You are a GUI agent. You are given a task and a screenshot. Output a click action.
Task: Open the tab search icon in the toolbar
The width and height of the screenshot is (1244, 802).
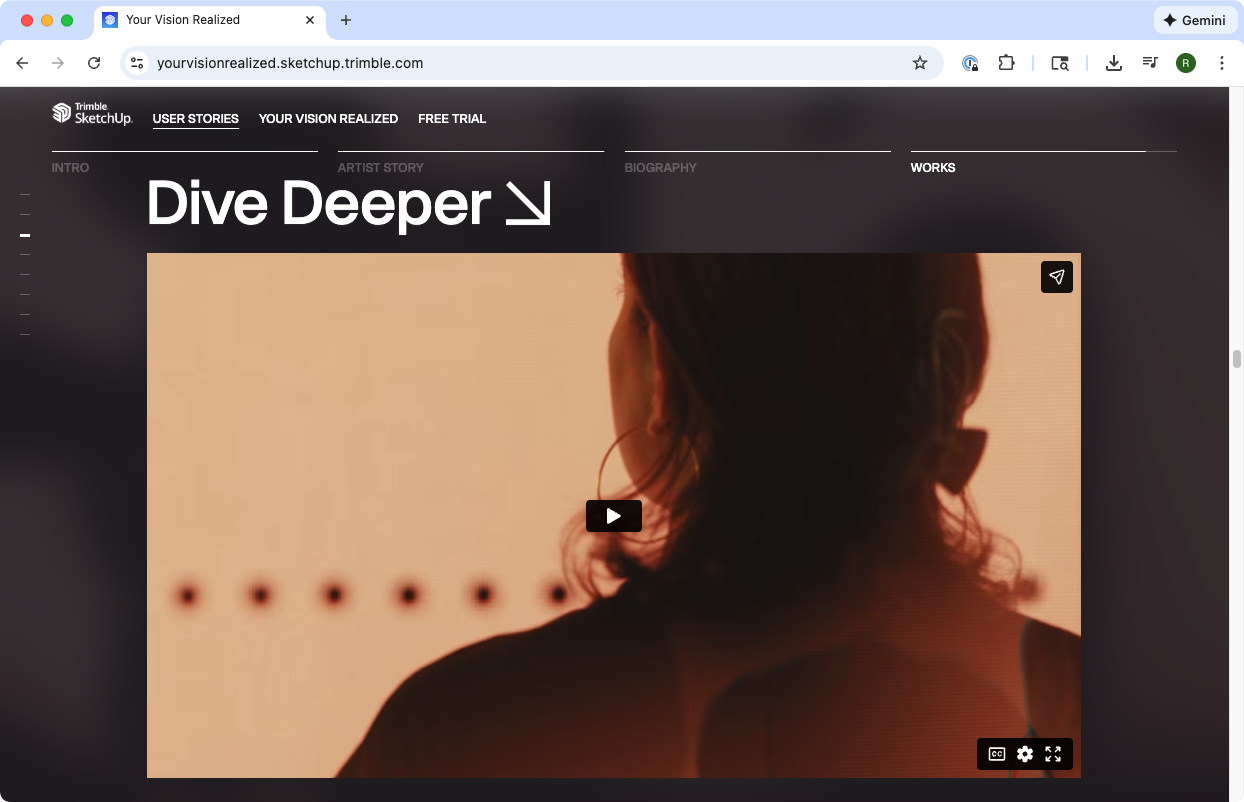point(1060,63)
